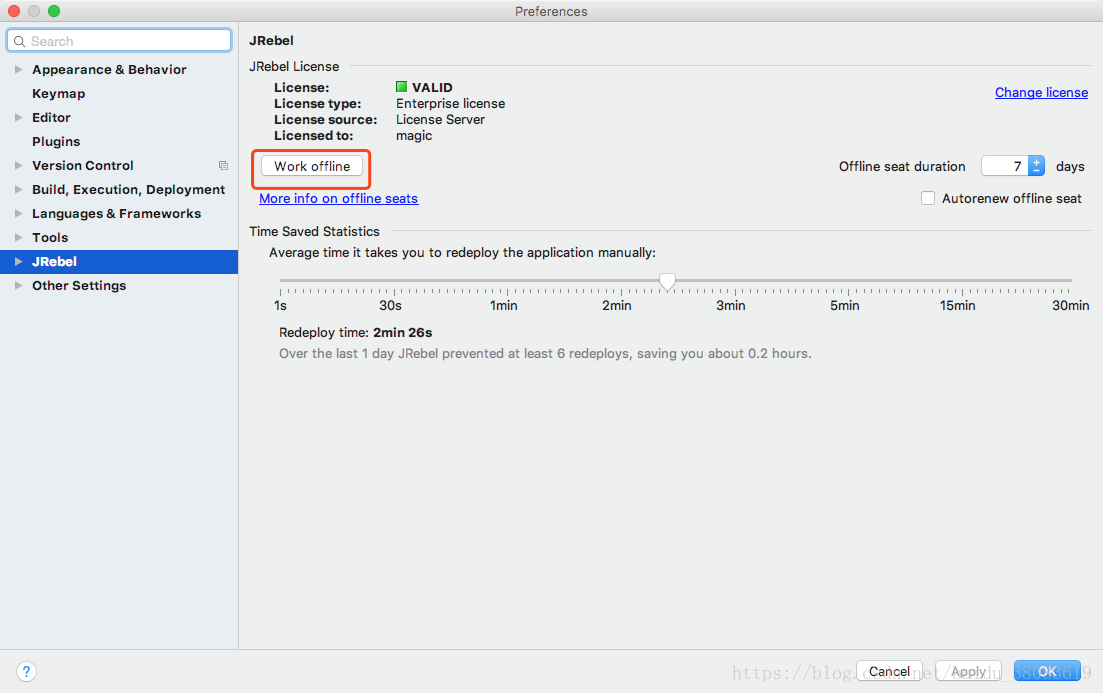Click the project-level icon beside Version Control
Image resolution: width=1103 pixels, height=693 pixels.
[x=223, y=165]
